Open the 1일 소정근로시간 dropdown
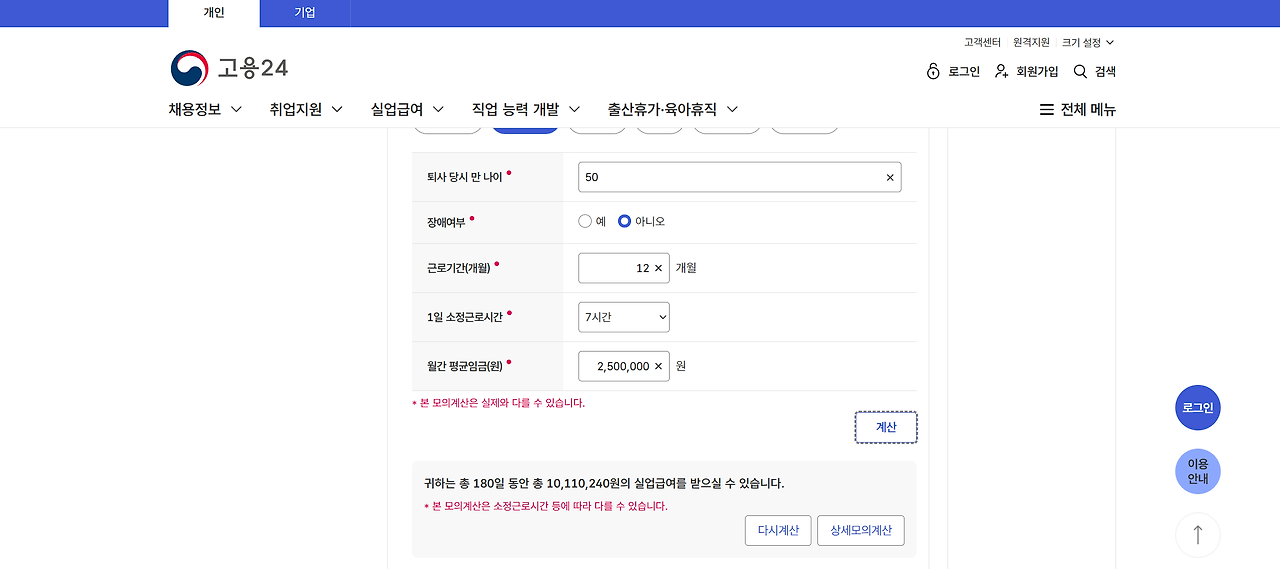 pyautogui.click(x=624, y=317)
